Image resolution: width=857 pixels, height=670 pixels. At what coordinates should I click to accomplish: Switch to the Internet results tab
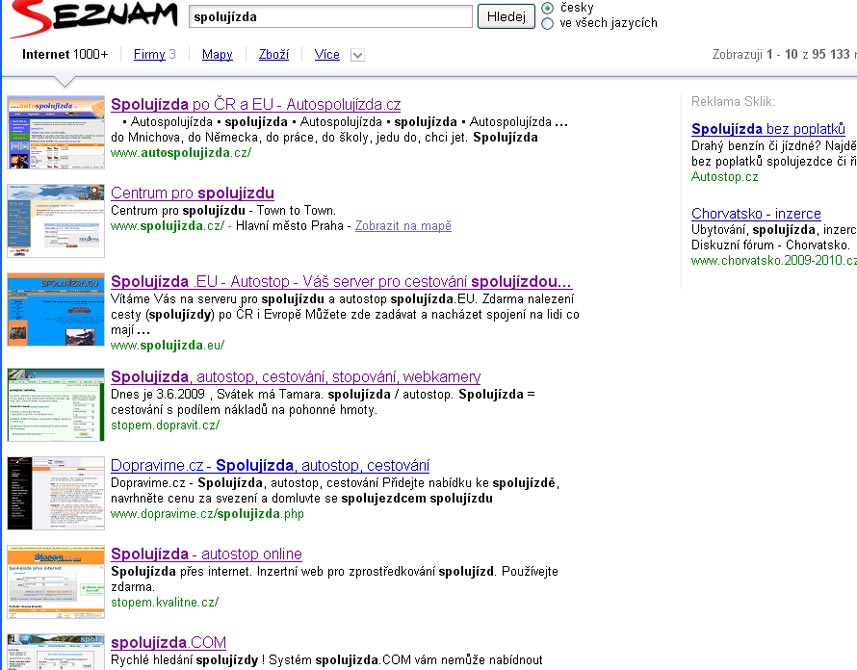tap(65, 54)
